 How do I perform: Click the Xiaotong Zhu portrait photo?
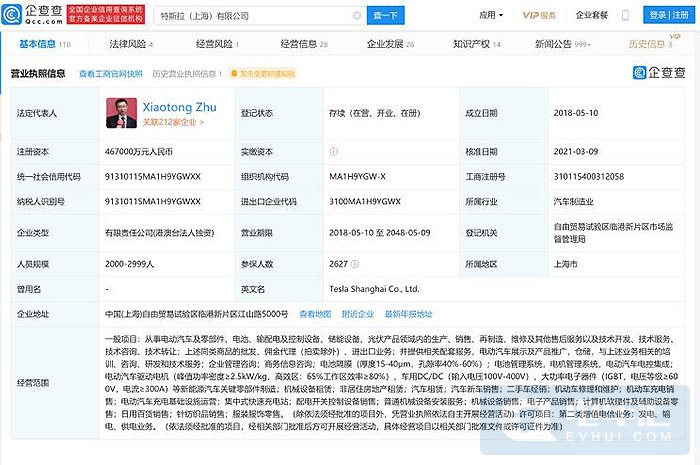120,113
